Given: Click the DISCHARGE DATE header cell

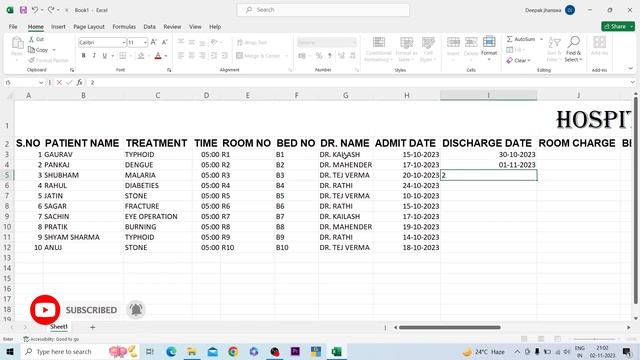Looking at the screenshot, I should pyautogui.click(x=489, y=143).
